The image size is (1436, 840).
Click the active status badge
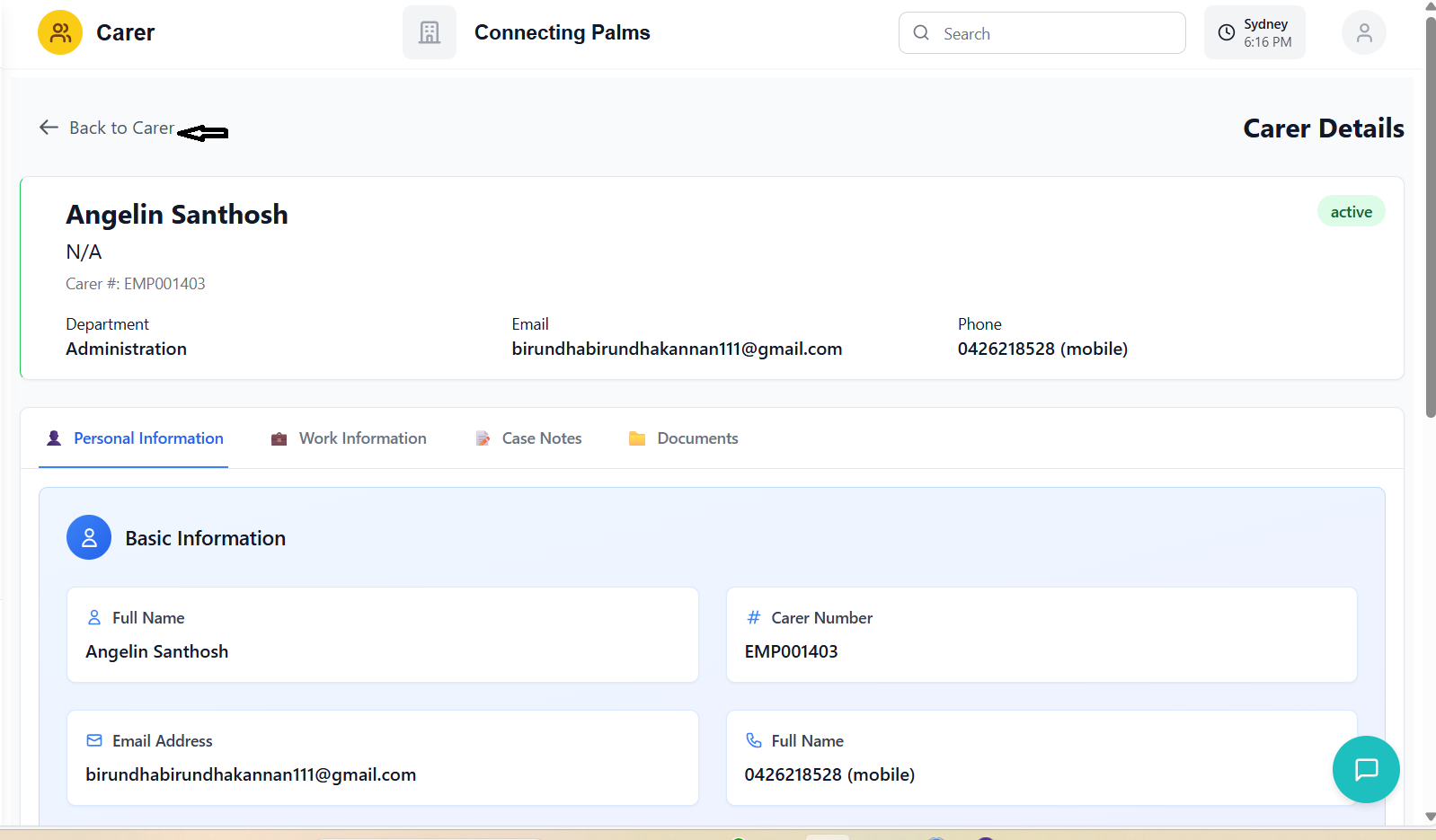coord(1351,212)
